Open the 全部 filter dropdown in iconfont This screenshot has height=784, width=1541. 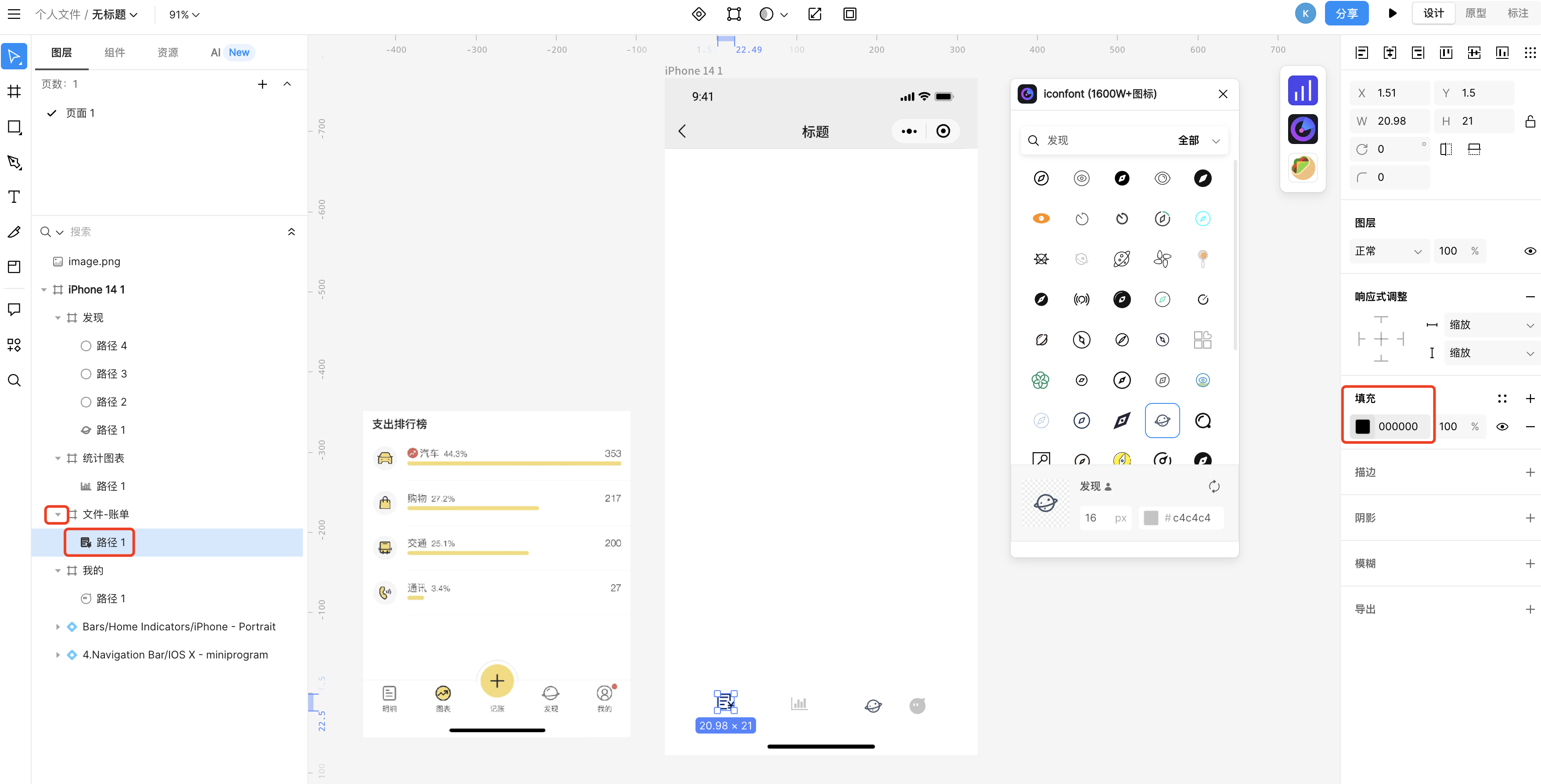pos(1198,140)
